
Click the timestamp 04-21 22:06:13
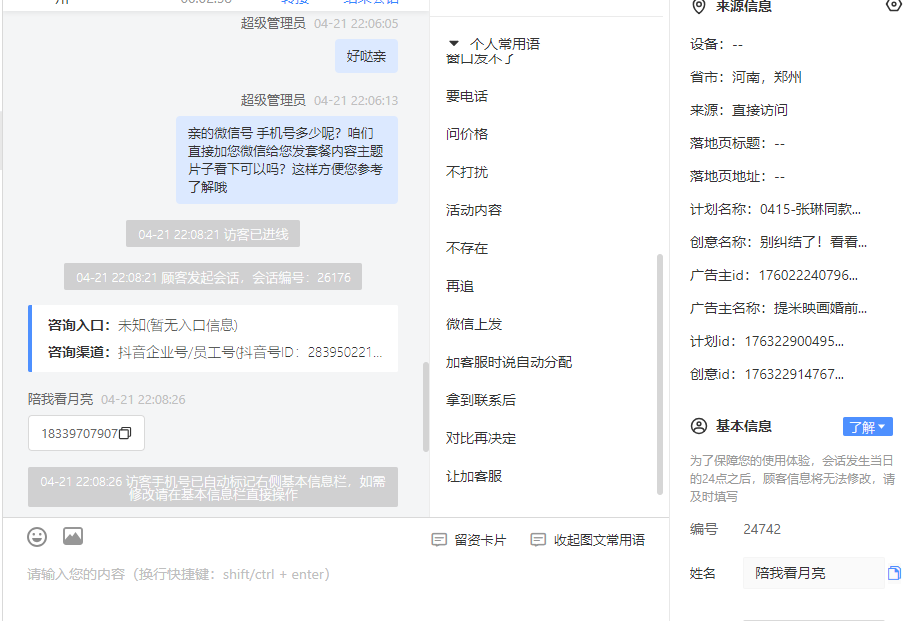(356, 100)
